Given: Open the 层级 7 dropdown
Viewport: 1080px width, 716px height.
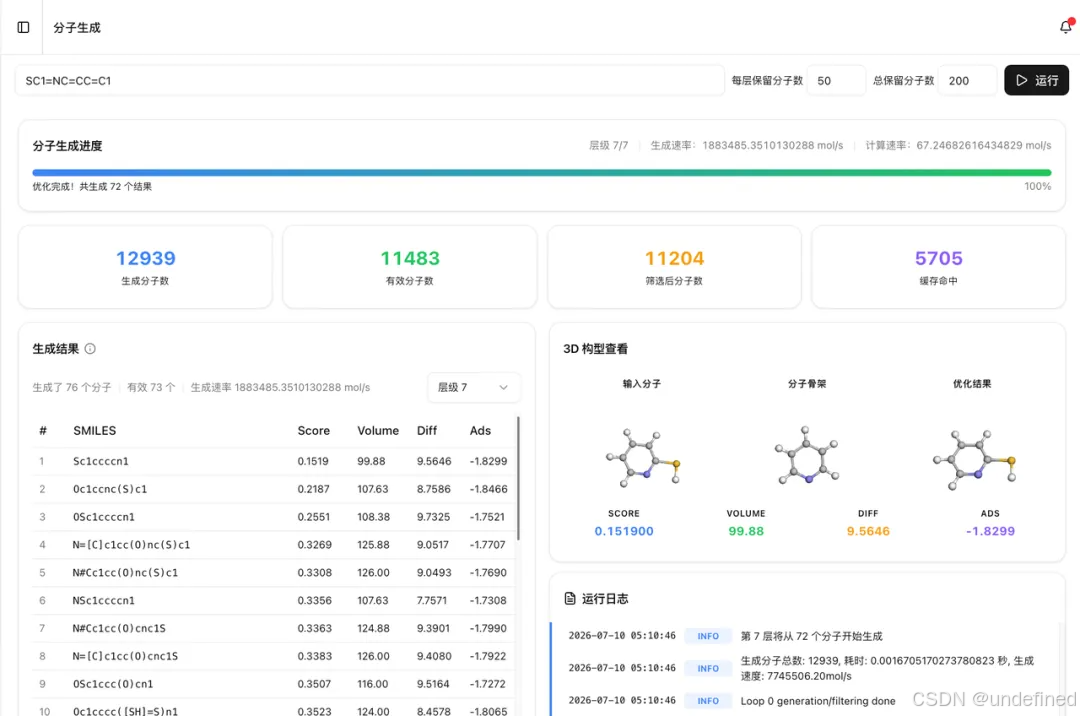Looking at the screenshot, I should (474, 388).
